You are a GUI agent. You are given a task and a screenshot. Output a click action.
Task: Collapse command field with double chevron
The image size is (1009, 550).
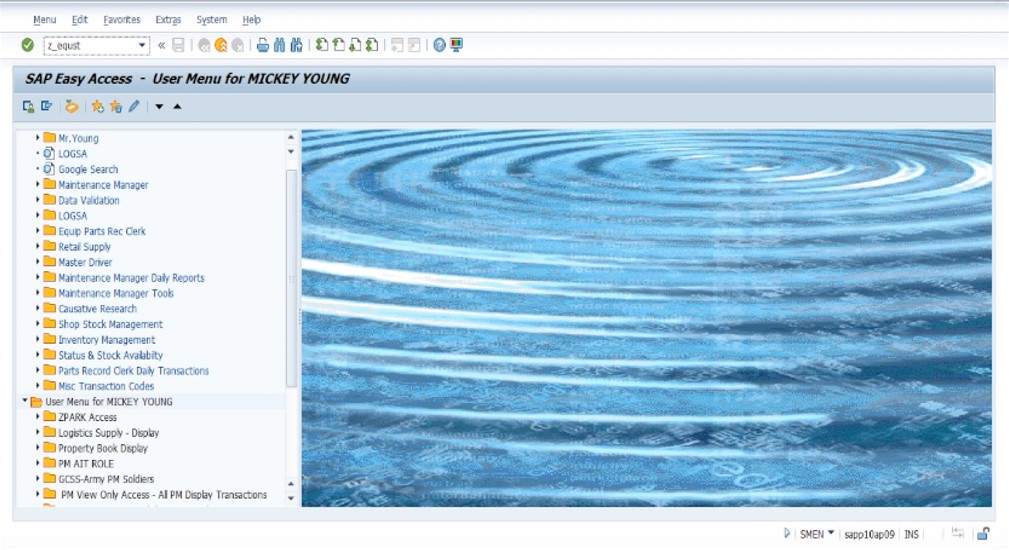point(162,45)
